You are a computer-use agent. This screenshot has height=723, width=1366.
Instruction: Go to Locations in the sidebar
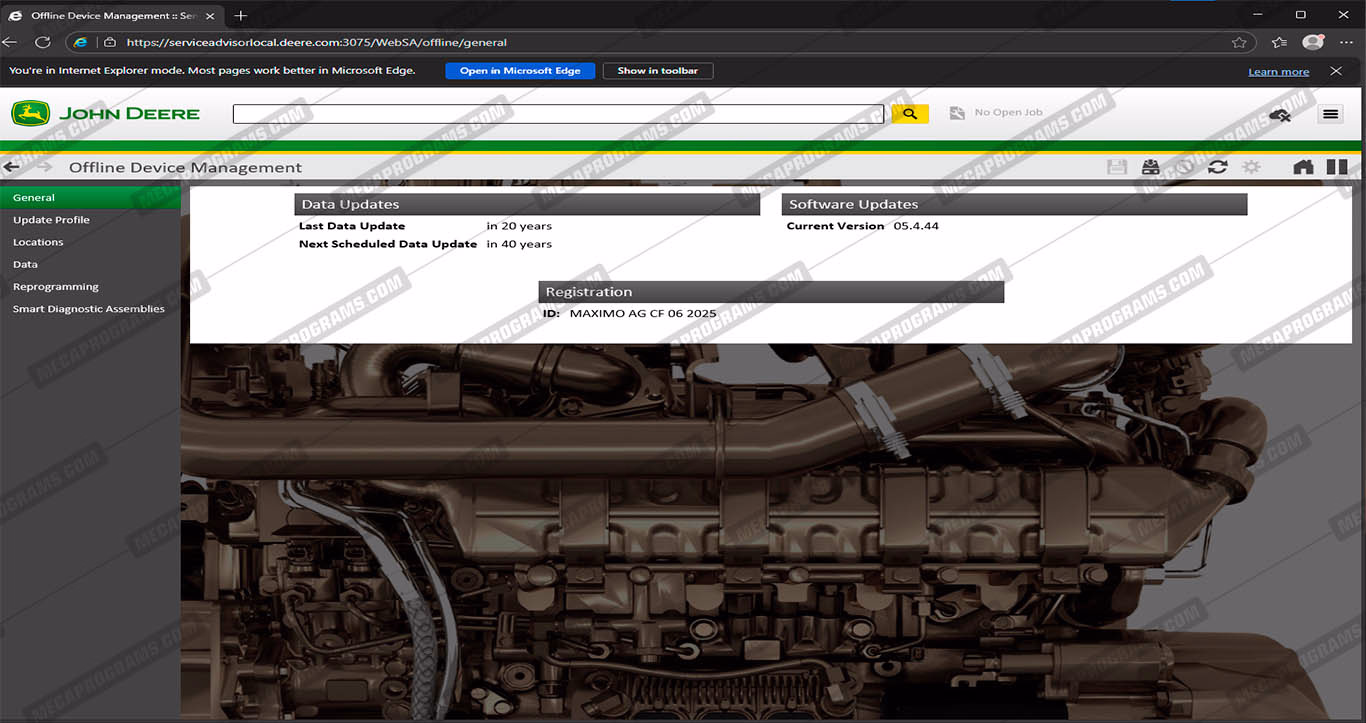38,242
